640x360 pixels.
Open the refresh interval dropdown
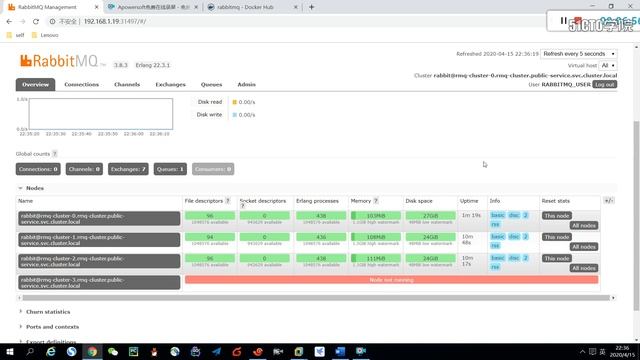tap(579, 54)
